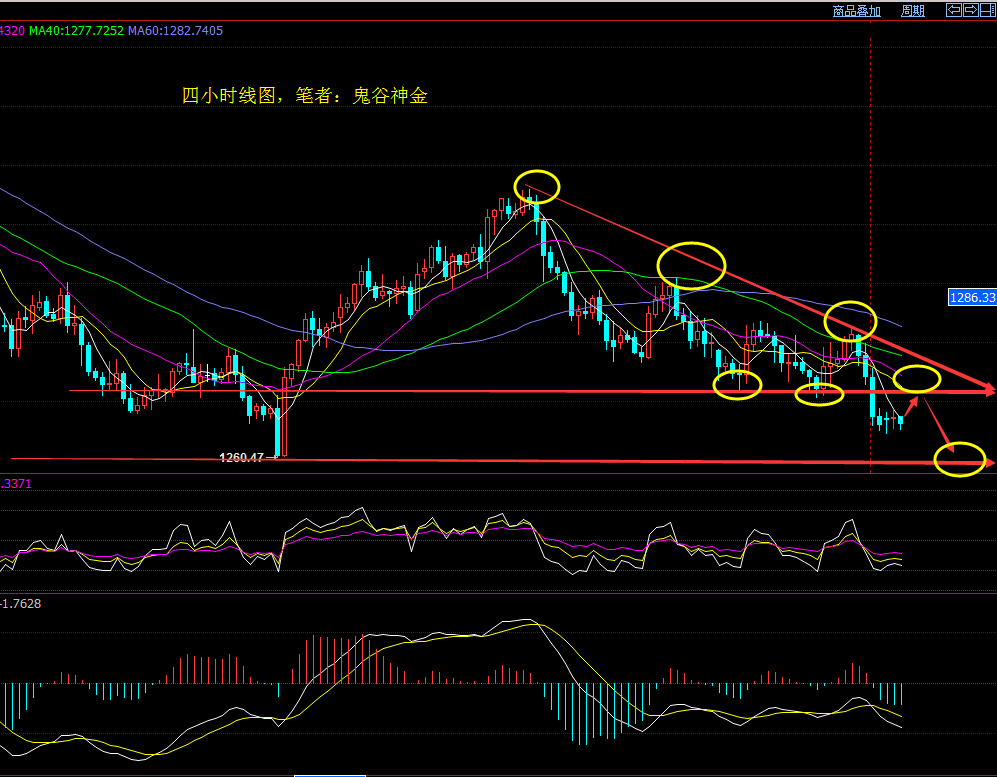Click the yellow circle at the highest peak
Viewport: 997px width, 777px height.
[x=537, y=186]
